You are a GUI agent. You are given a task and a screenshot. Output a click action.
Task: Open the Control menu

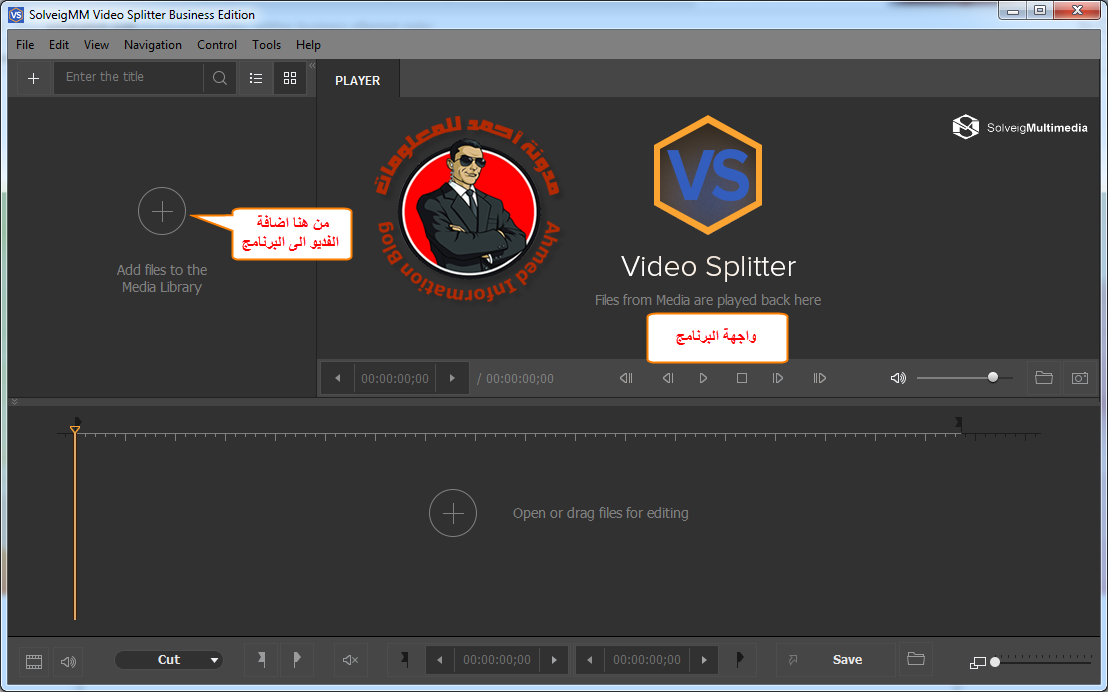[x=217, y=45]
